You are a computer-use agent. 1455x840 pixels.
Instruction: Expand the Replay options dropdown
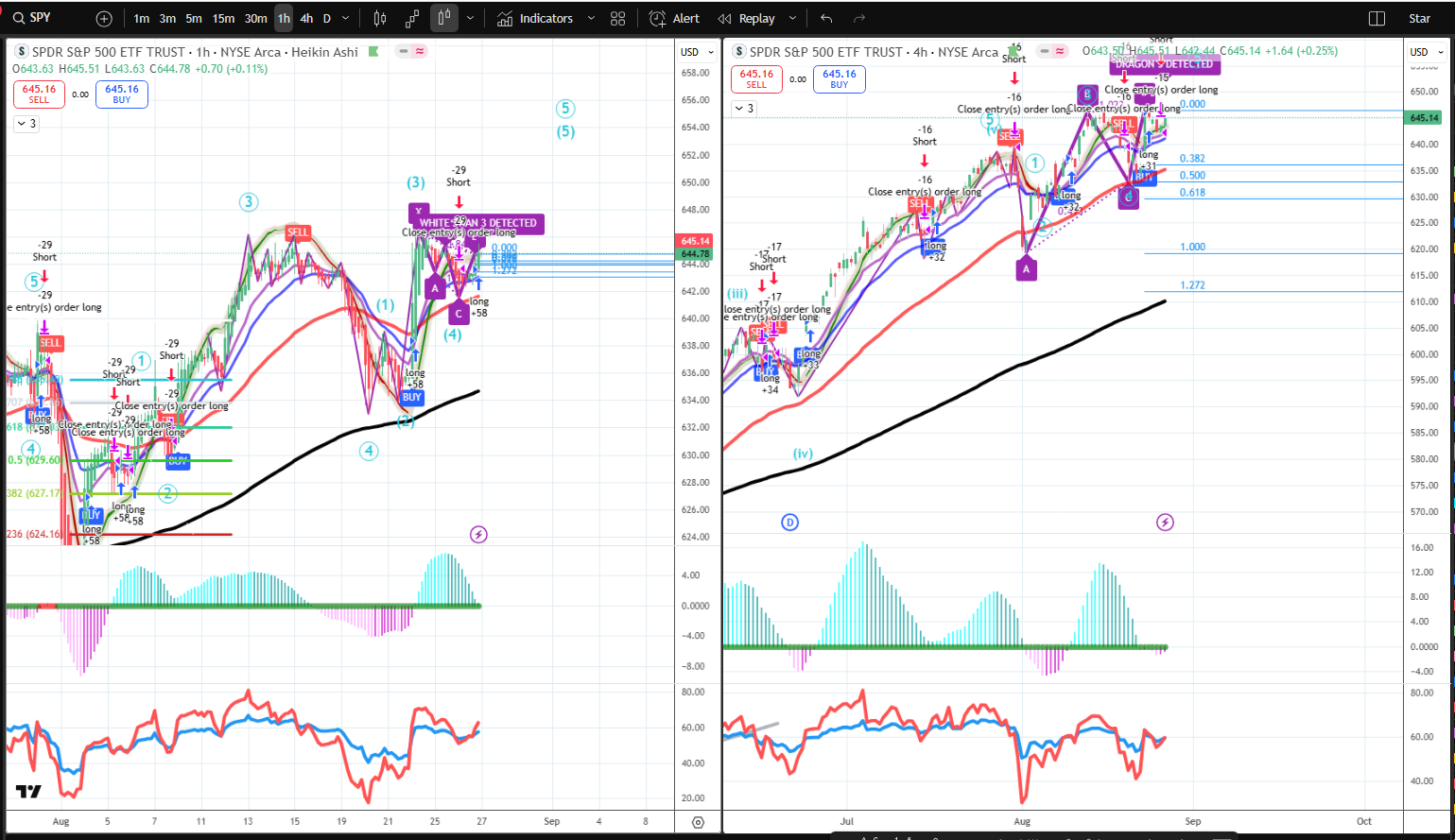pos(792,19)
